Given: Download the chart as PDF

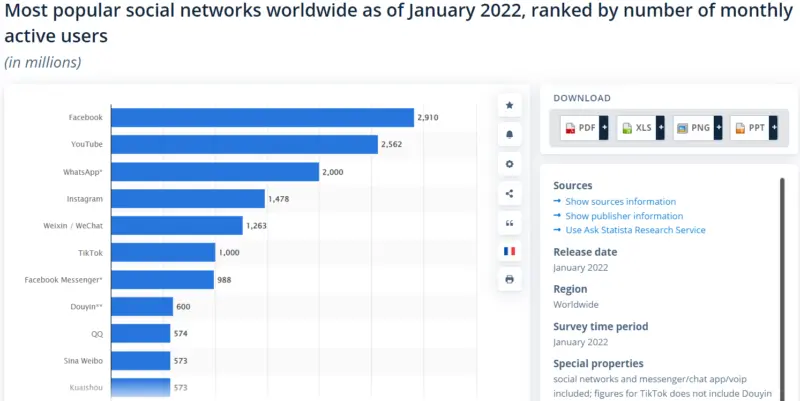Looking at the screenshot, I should point(579,128).
